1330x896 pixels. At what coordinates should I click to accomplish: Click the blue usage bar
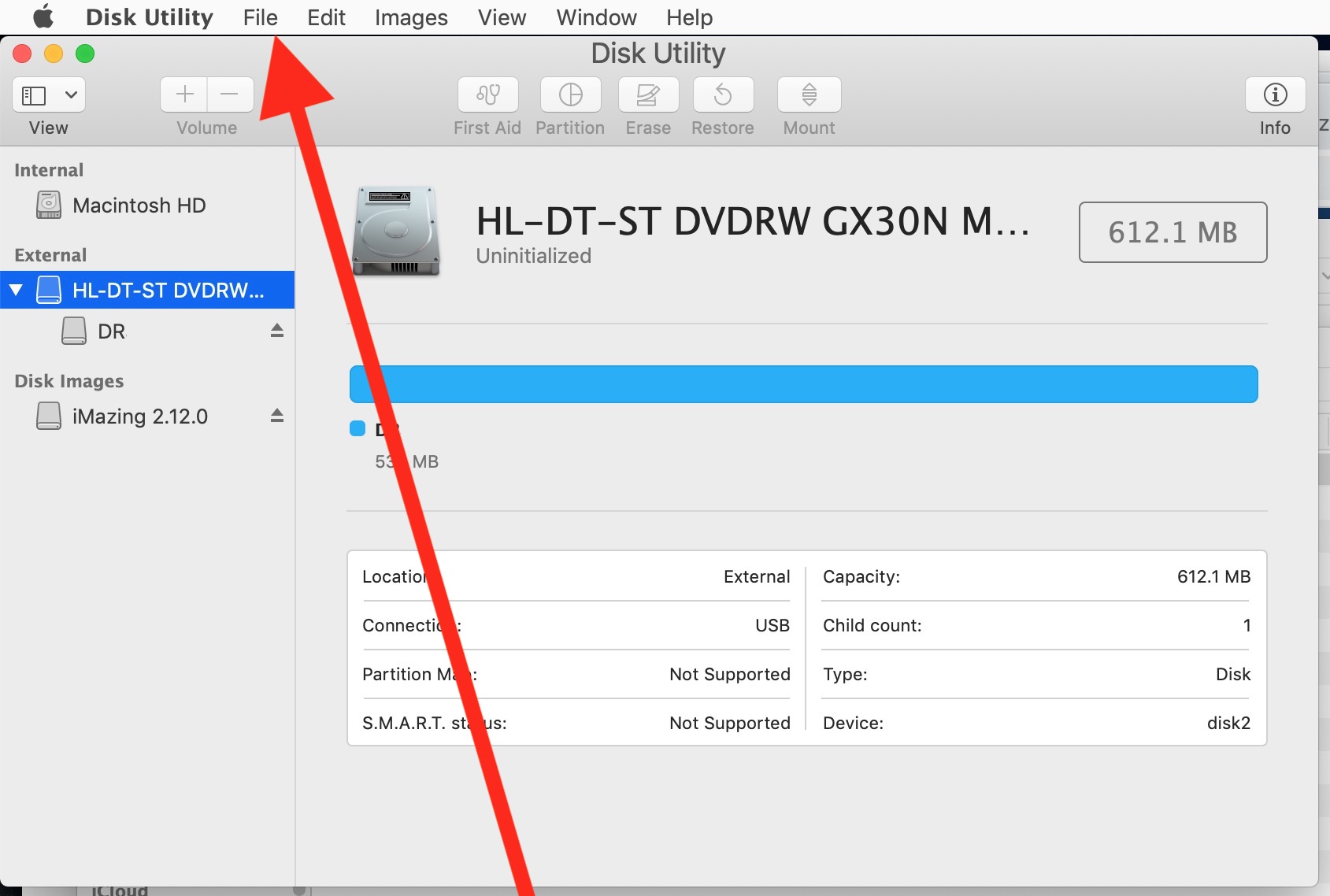click(x=803, y=384)
